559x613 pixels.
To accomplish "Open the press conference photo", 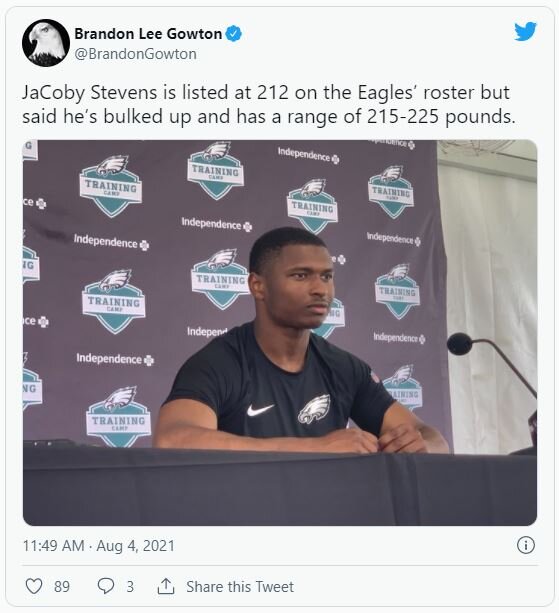I will [280, 332].
